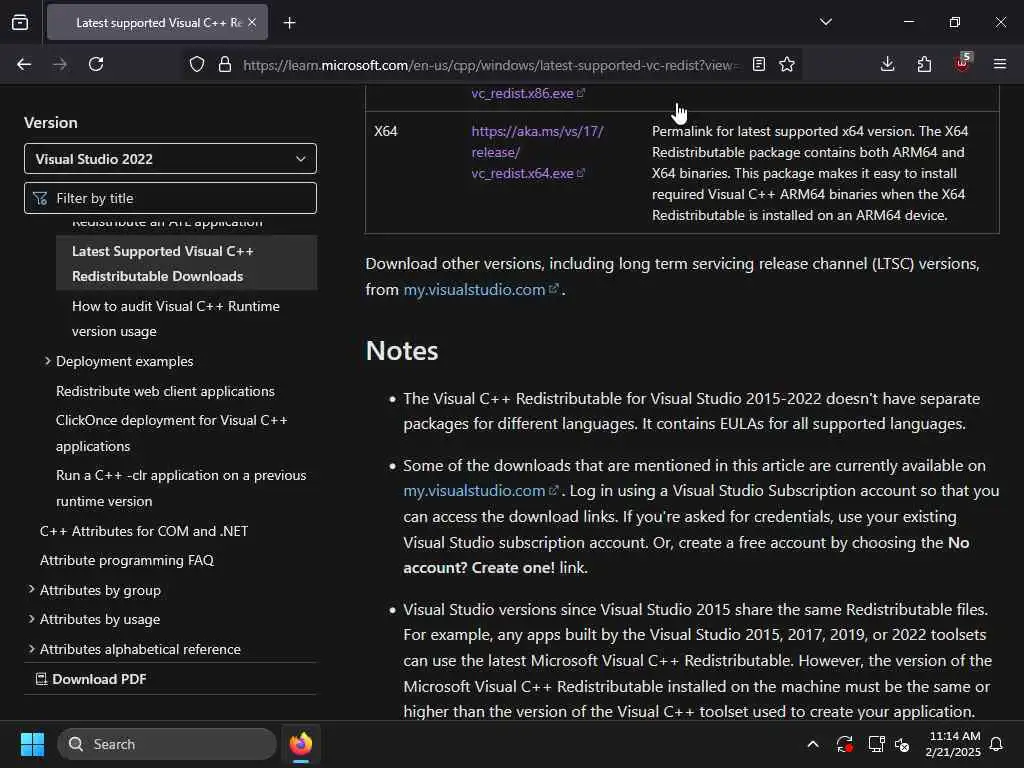Open C++ Attributes for COM and .NET

(144, 531)
